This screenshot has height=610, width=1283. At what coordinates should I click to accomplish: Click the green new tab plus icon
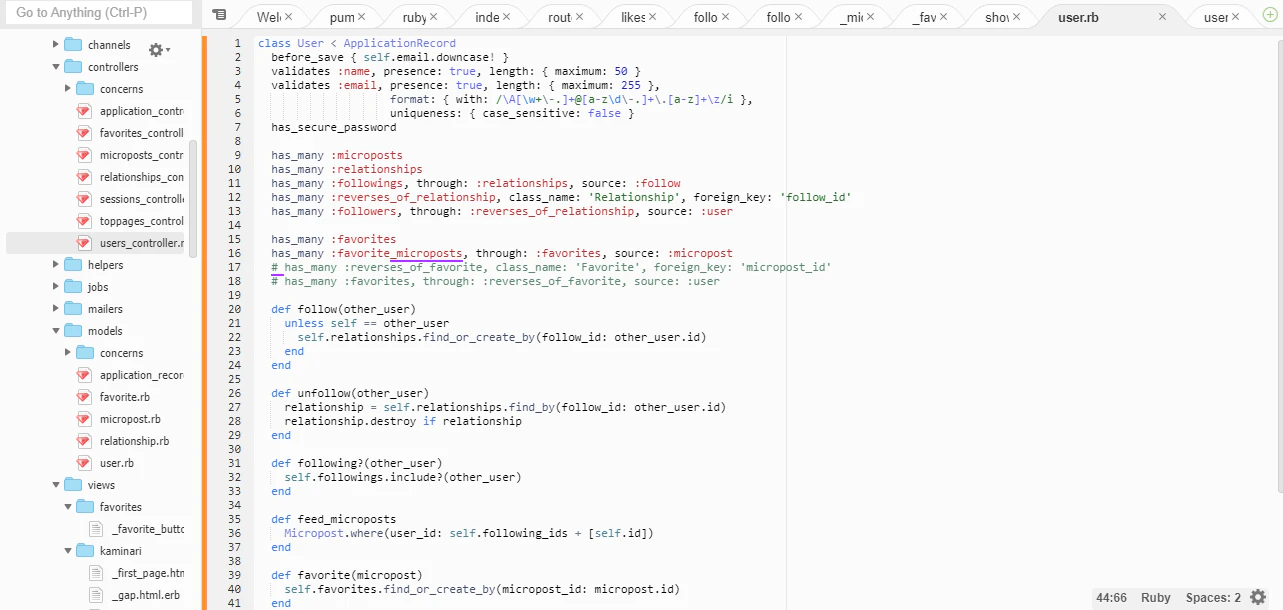pos(1268,17)
